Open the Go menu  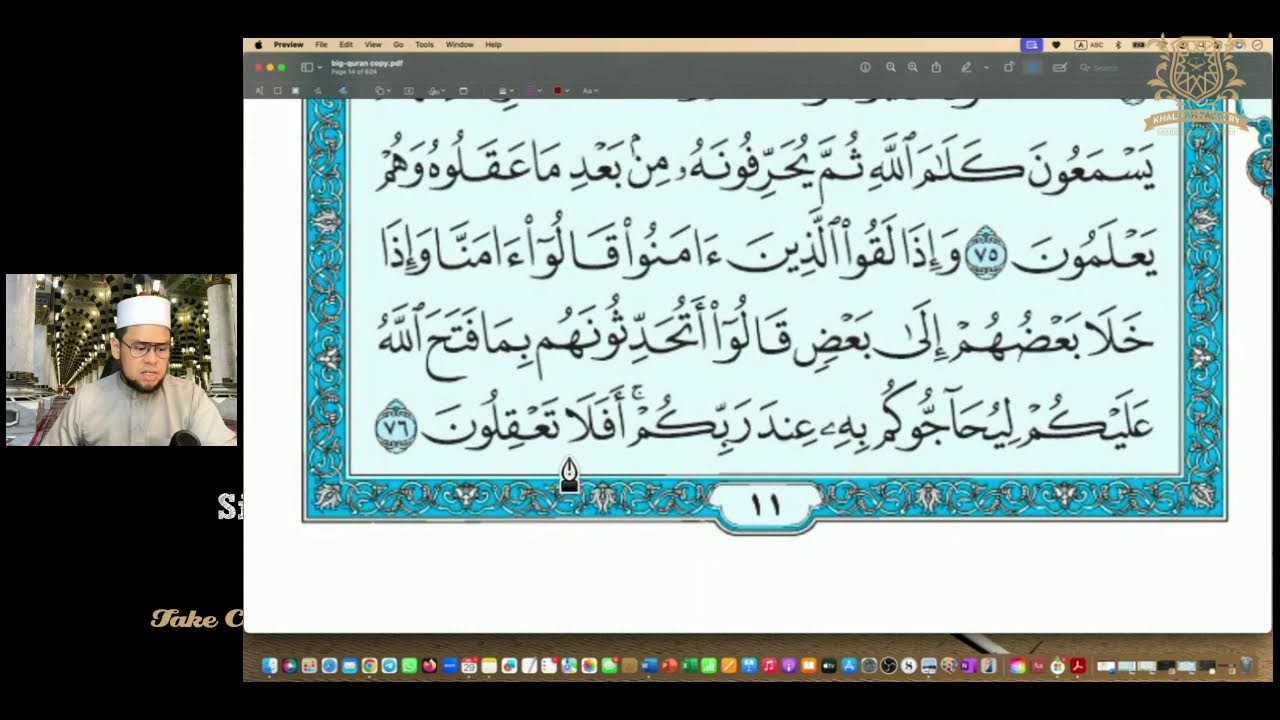point(398,45)
